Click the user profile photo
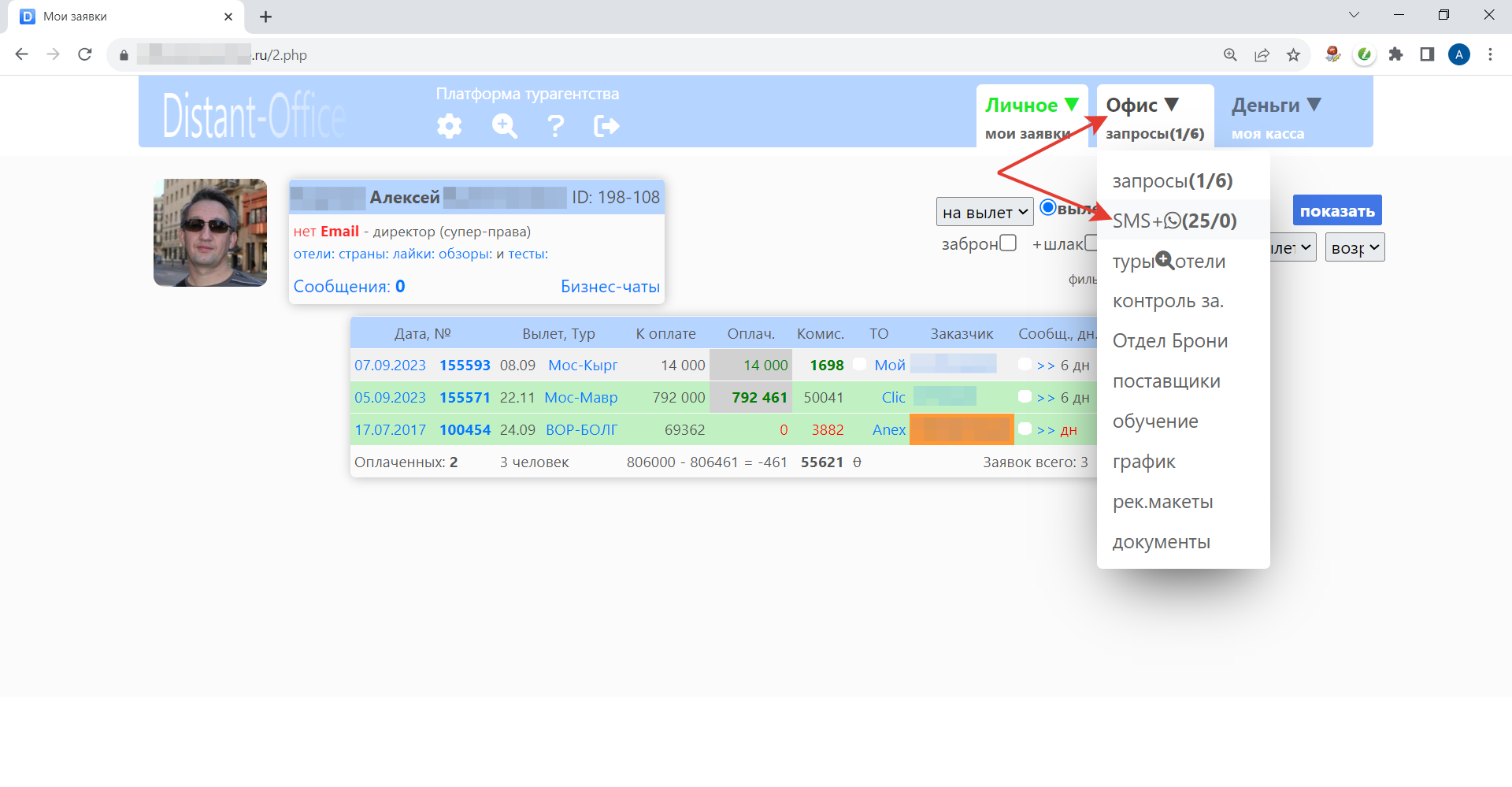The image size is (1512, 787). [210, 232]
